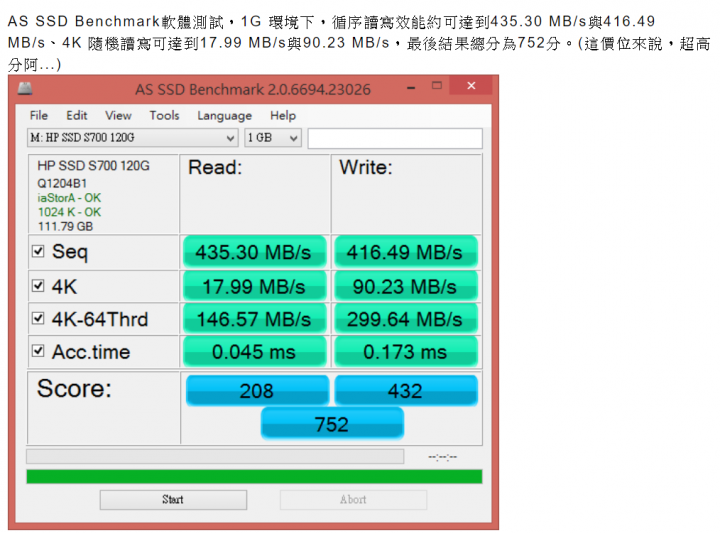Click the 0.173 ms write access time
Viewport: 720px width, 533px height.
tap(406, 352)
